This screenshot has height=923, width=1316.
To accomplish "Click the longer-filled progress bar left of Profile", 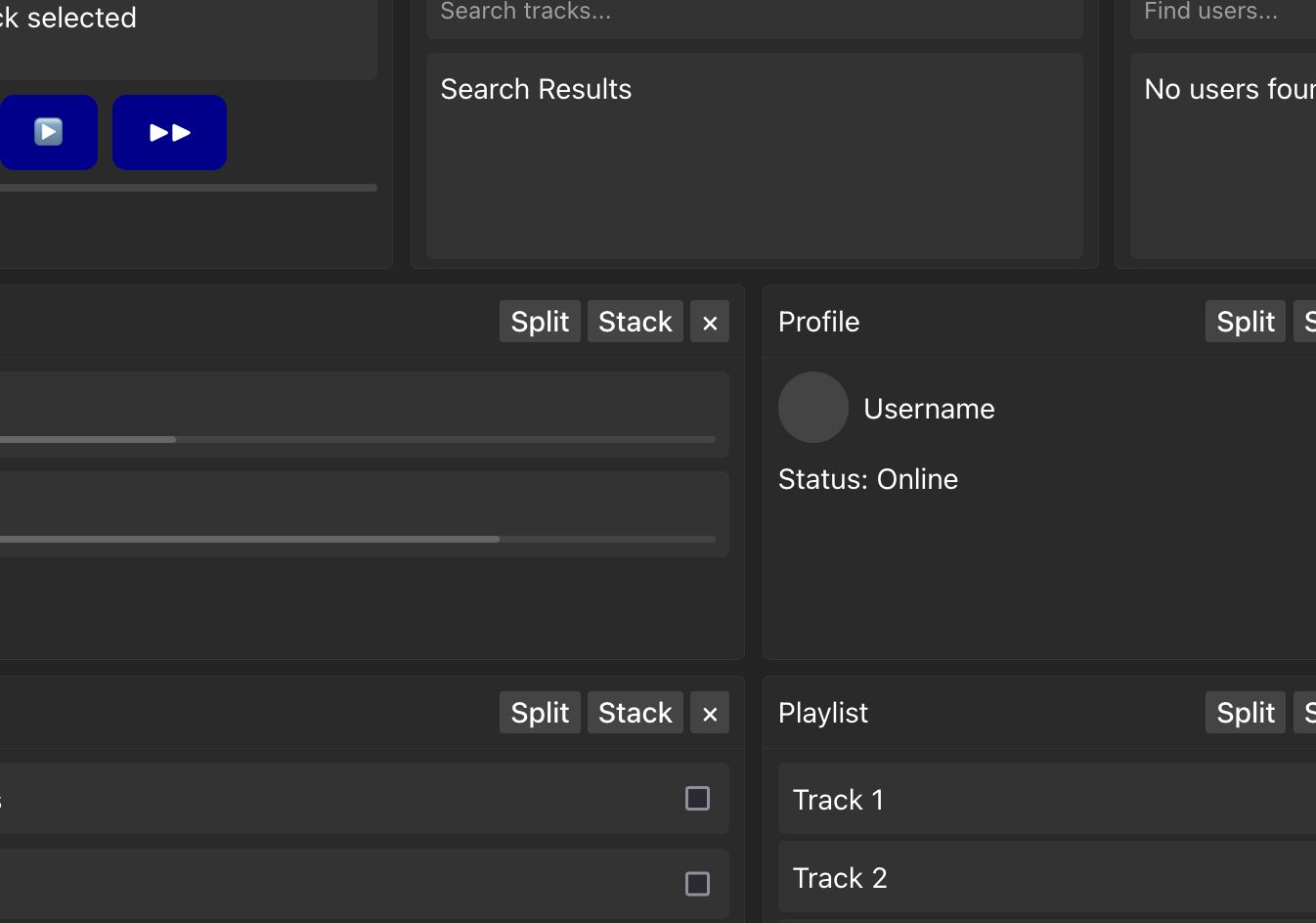I will coord(358,539).
